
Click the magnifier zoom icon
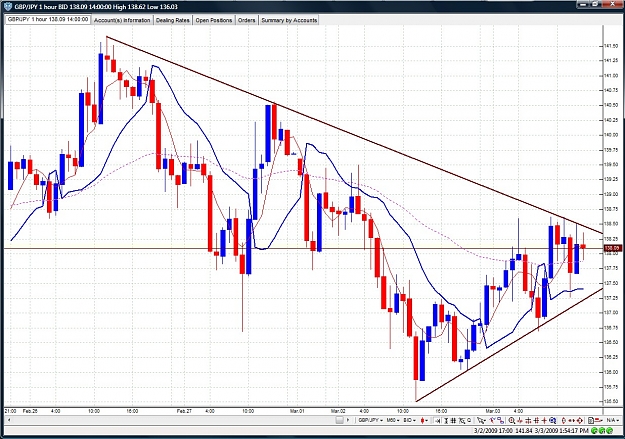pyautogui.click(x=511, y=420)
